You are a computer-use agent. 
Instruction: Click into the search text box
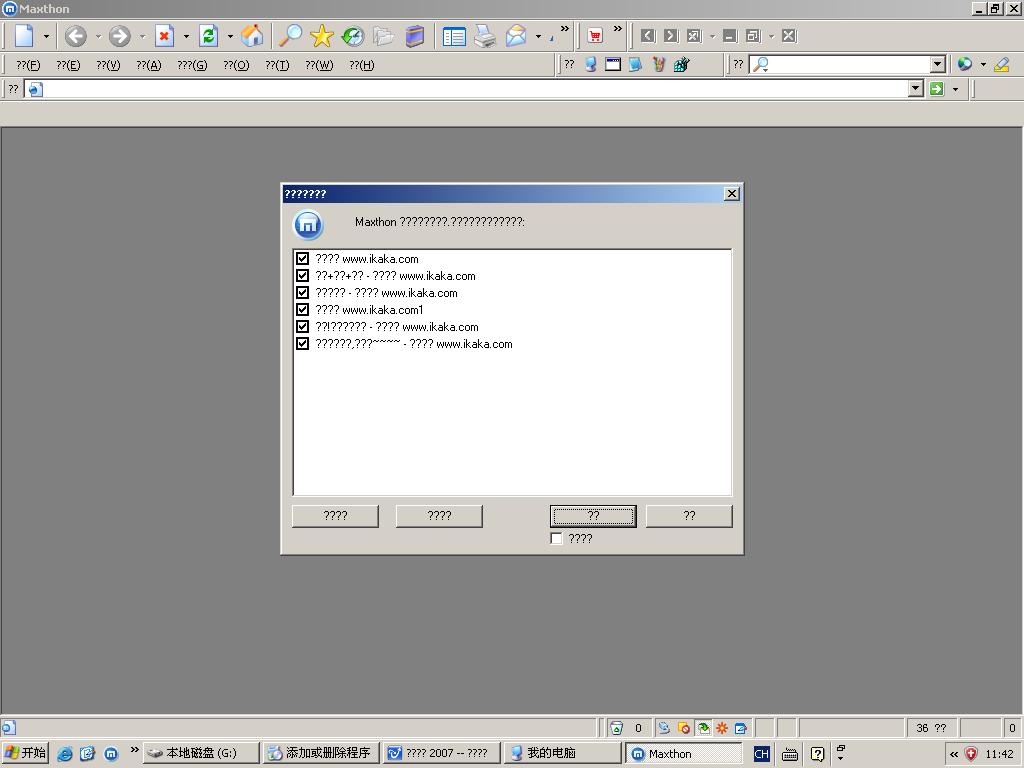pyautogui.click(x=847, y=64)
